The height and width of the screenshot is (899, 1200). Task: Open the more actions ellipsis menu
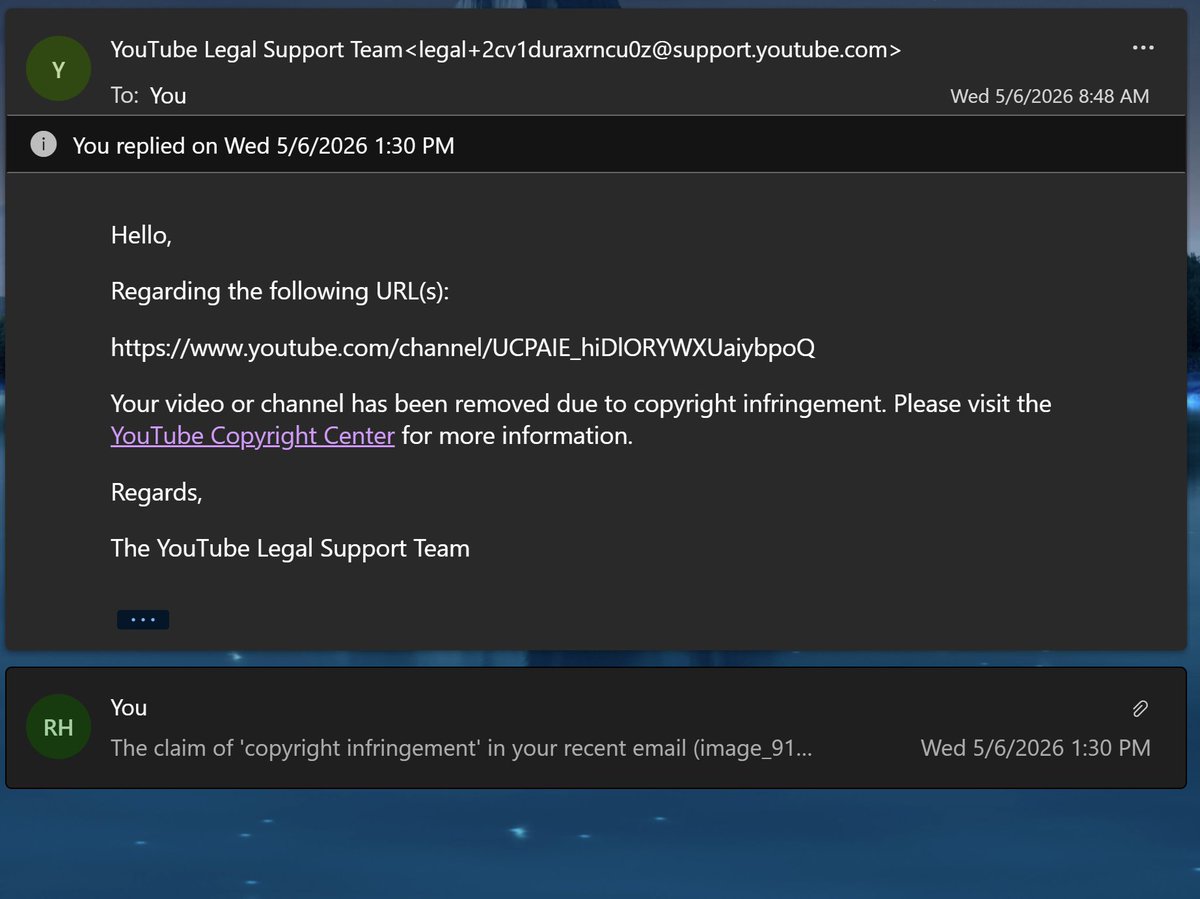(1142, 47)
